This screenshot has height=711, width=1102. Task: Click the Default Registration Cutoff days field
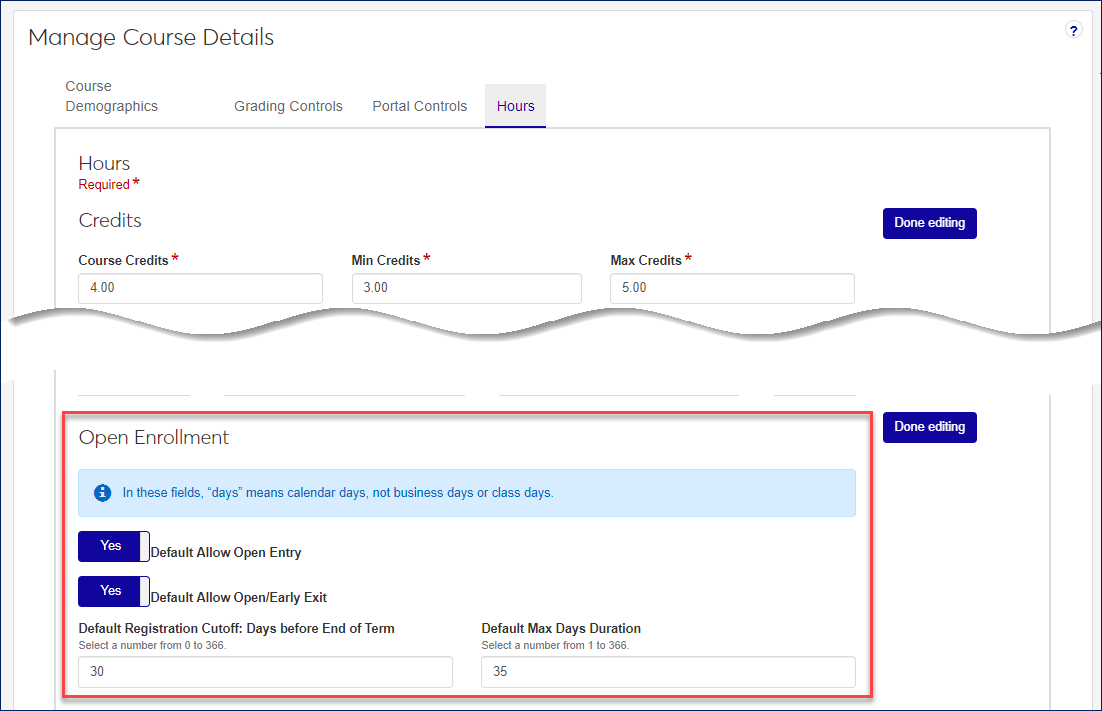(265, 672)
